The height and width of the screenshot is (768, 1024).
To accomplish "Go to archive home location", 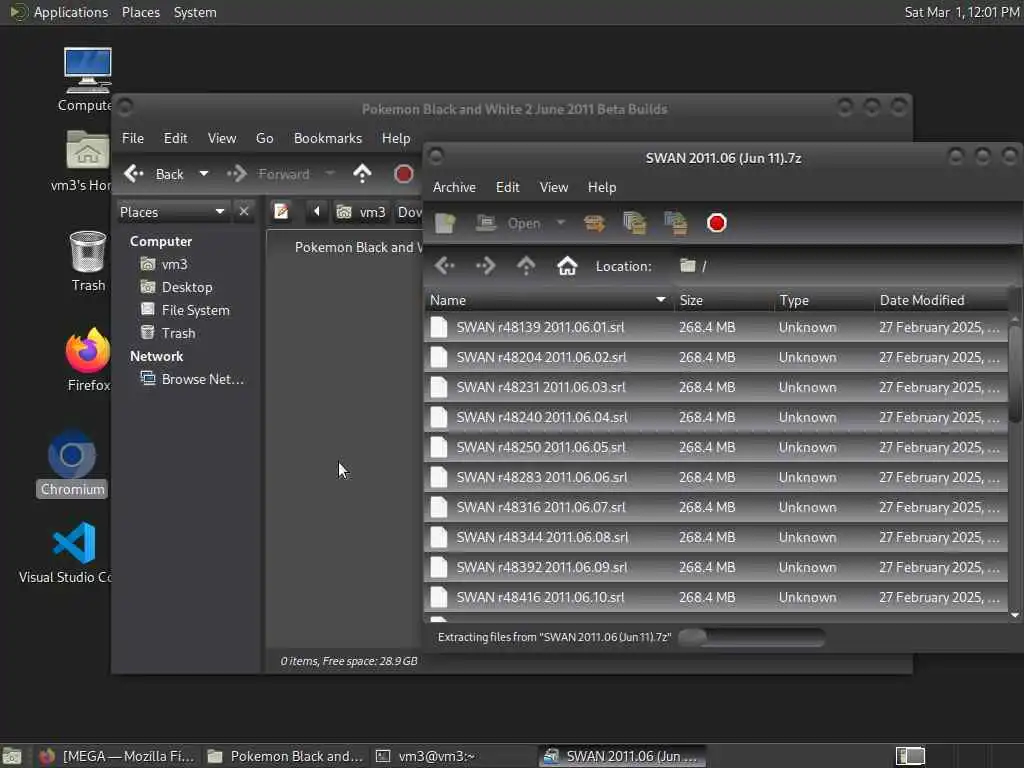I will pyautogui.click(x=567, y=266).
